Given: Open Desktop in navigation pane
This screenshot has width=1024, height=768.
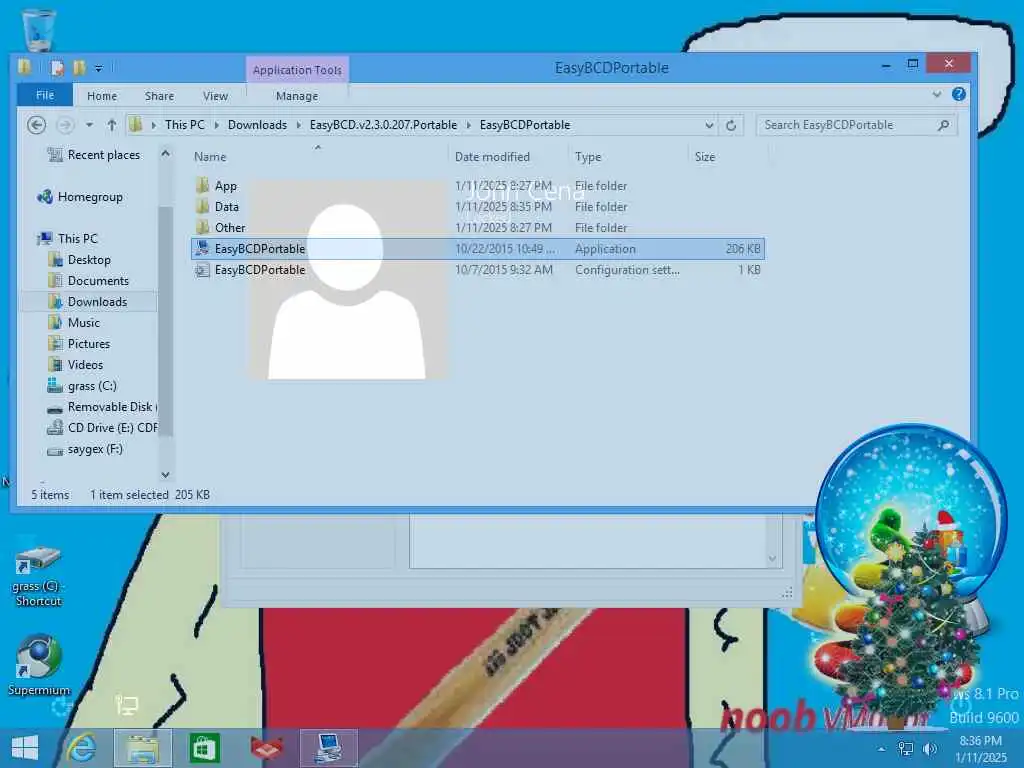Looking at the screenshot, I should [x=80, y=259].
